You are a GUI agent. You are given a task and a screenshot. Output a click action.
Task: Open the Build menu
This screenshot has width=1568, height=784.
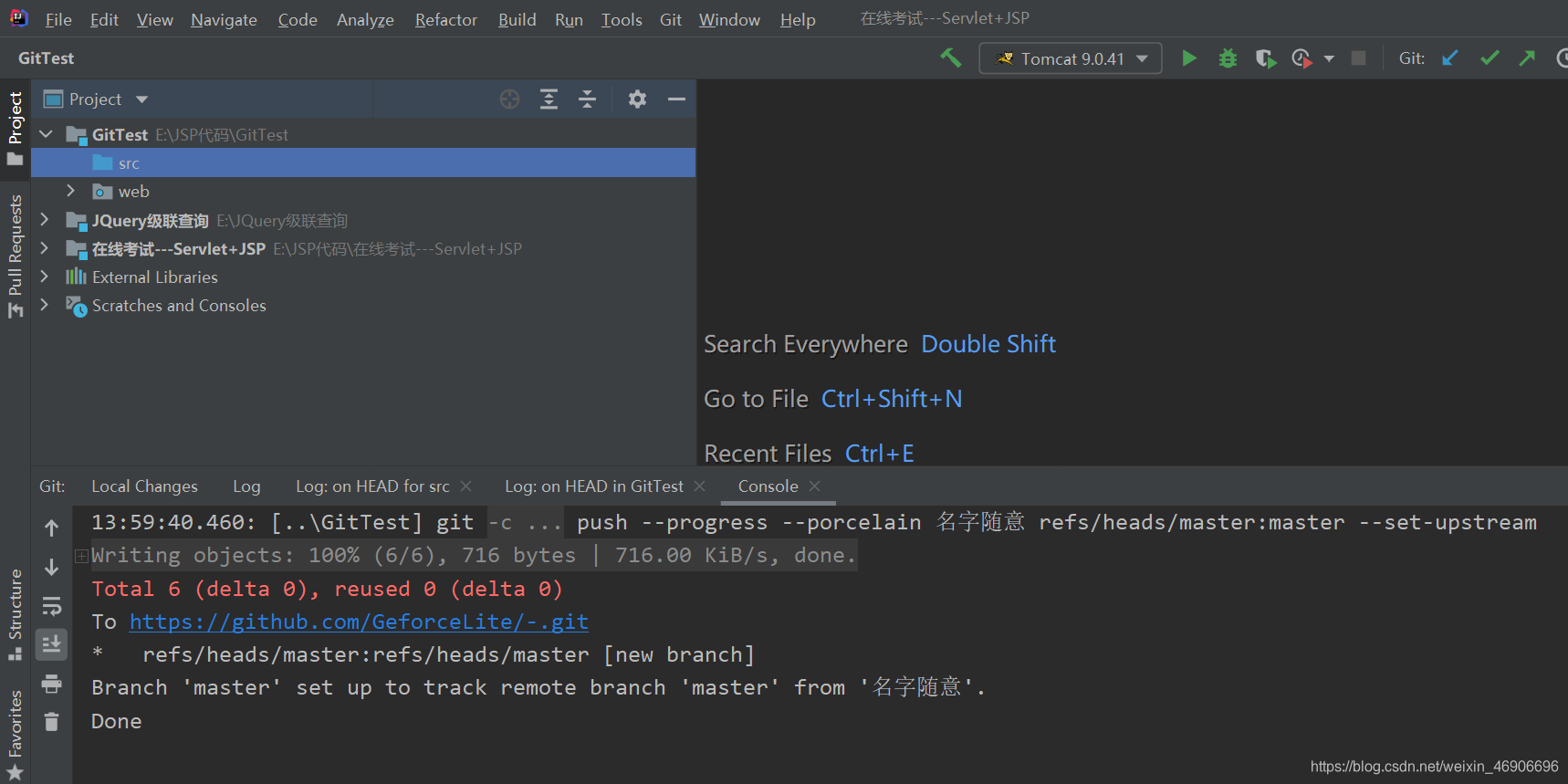coord(517,20)
